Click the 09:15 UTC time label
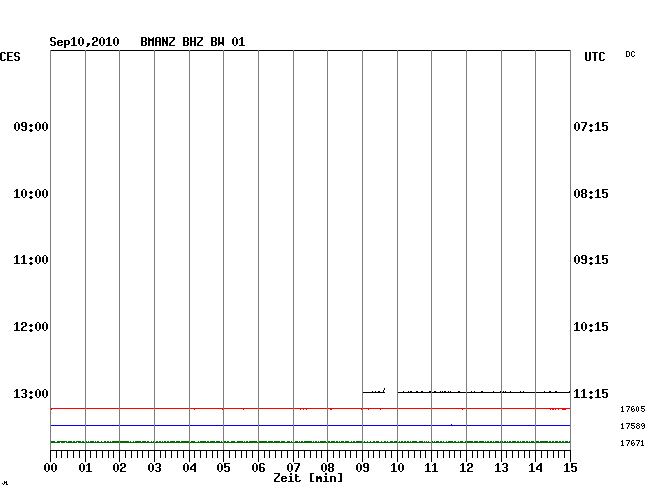This screenshot has width=650, height=494. pyautogui.click(x=591, y=260)
